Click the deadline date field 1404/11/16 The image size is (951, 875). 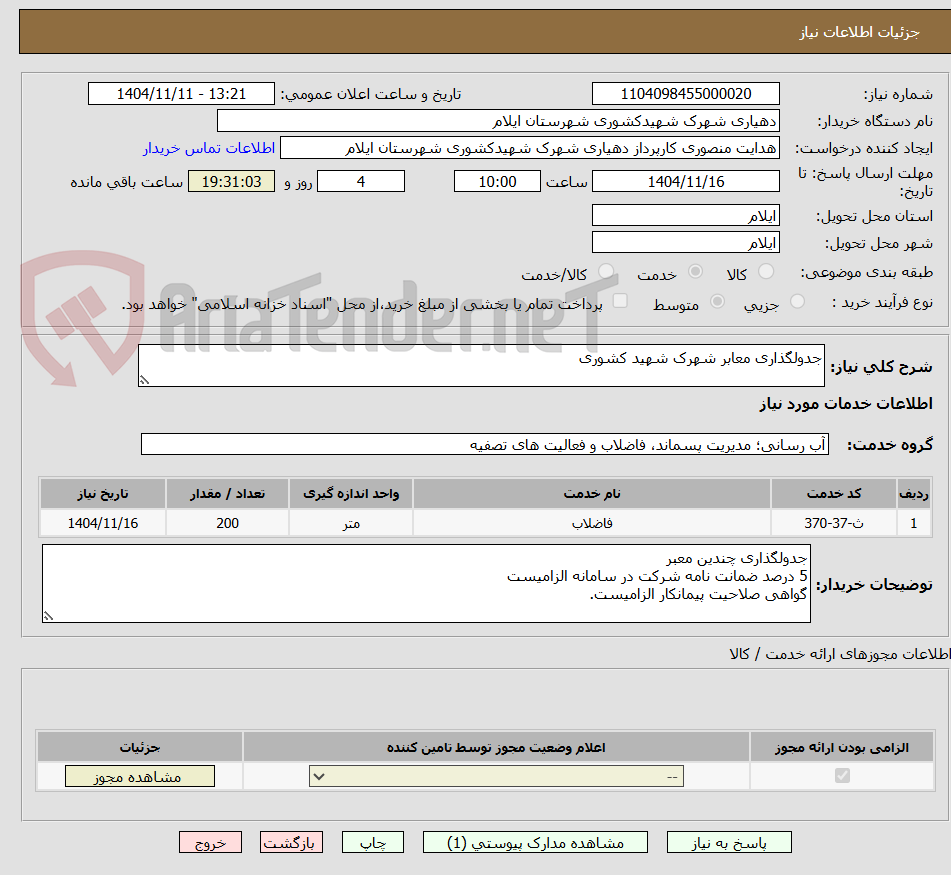tap(685, 181)
